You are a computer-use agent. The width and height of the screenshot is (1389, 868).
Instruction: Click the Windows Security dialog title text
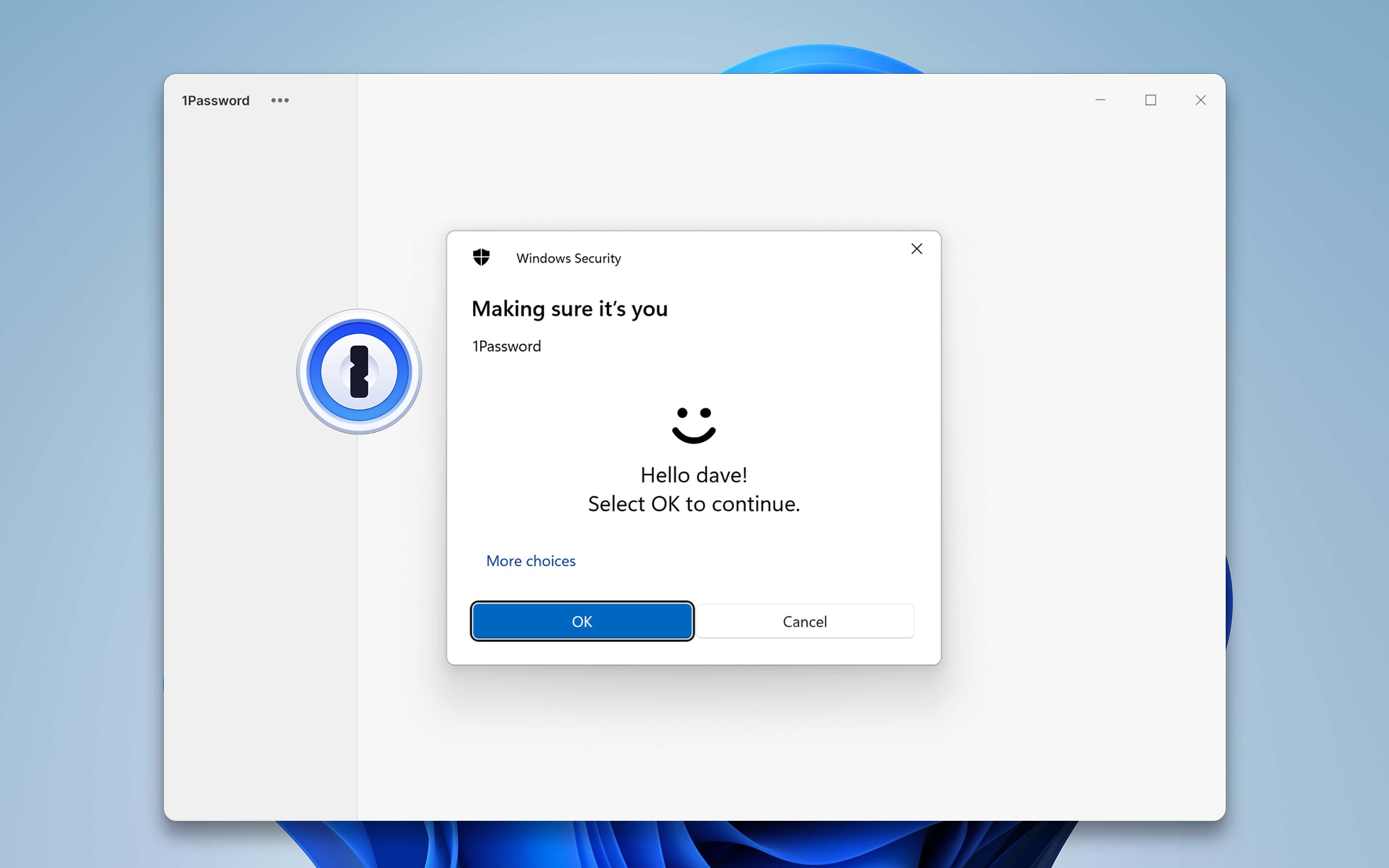point(568,258)
